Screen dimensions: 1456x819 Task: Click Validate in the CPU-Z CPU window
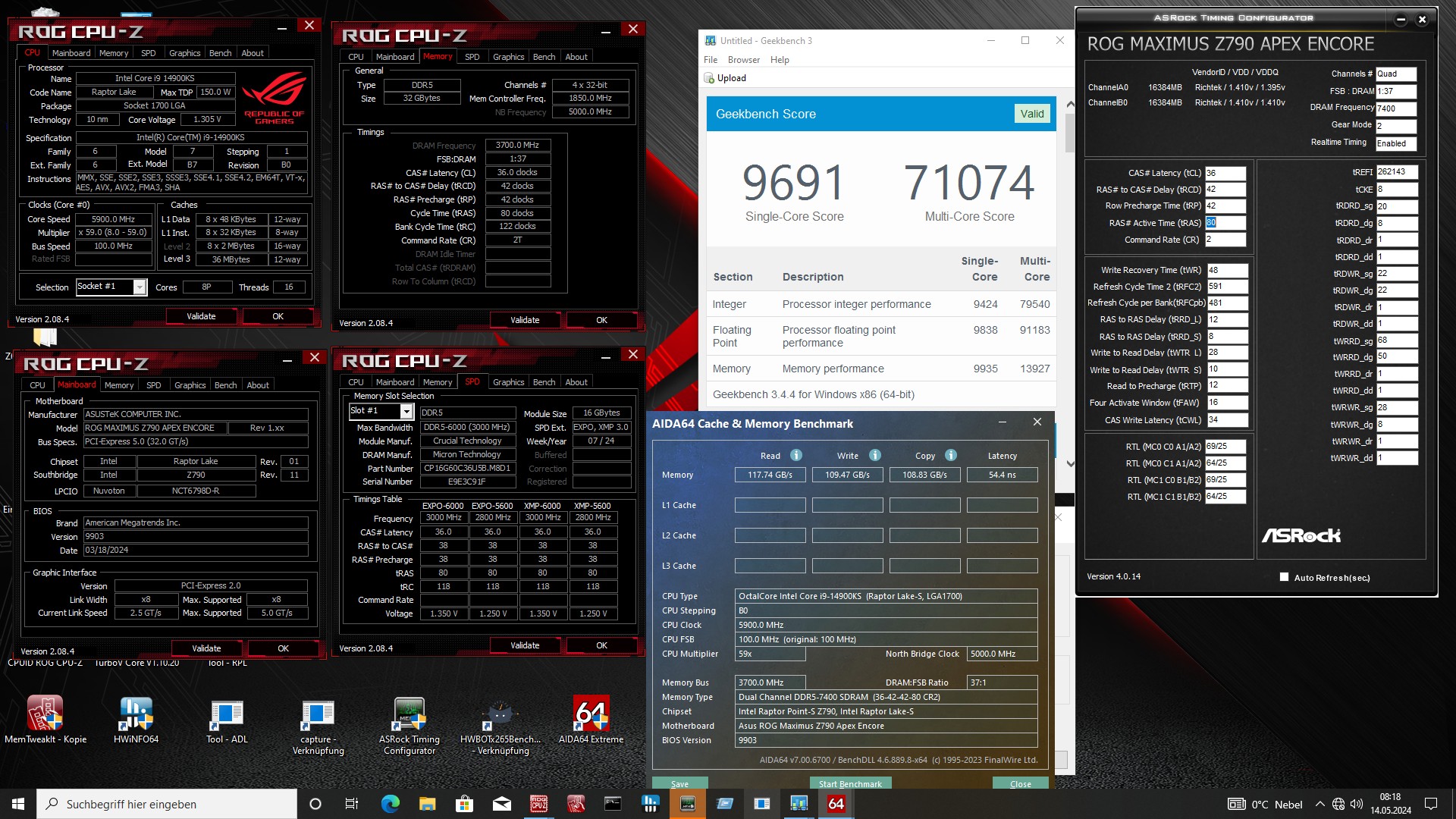pyautogui.click(x=201, y=316)
